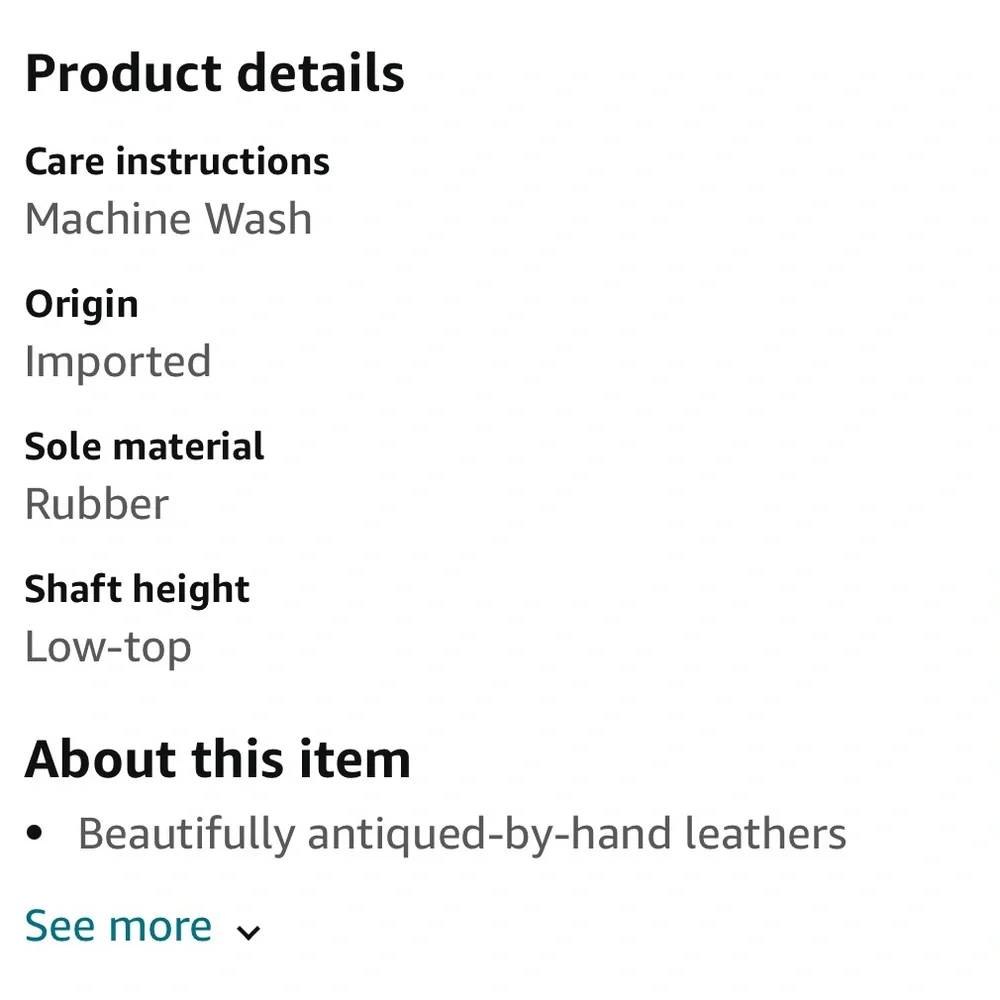Select the Care instructions label
This screenshot has height=1000, width=1000.
[177, 161]
